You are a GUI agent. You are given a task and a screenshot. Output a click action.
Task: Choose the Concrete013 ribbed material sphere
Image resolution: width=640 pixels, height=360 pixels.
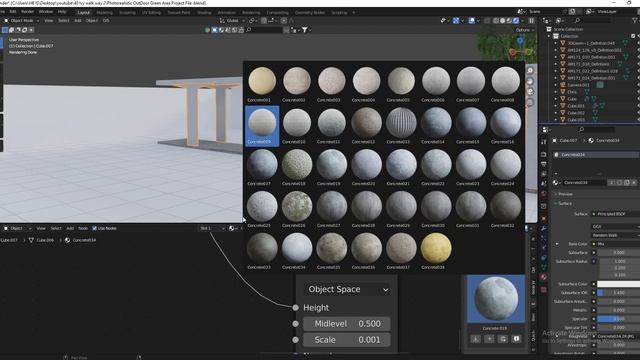click(401, 125)
